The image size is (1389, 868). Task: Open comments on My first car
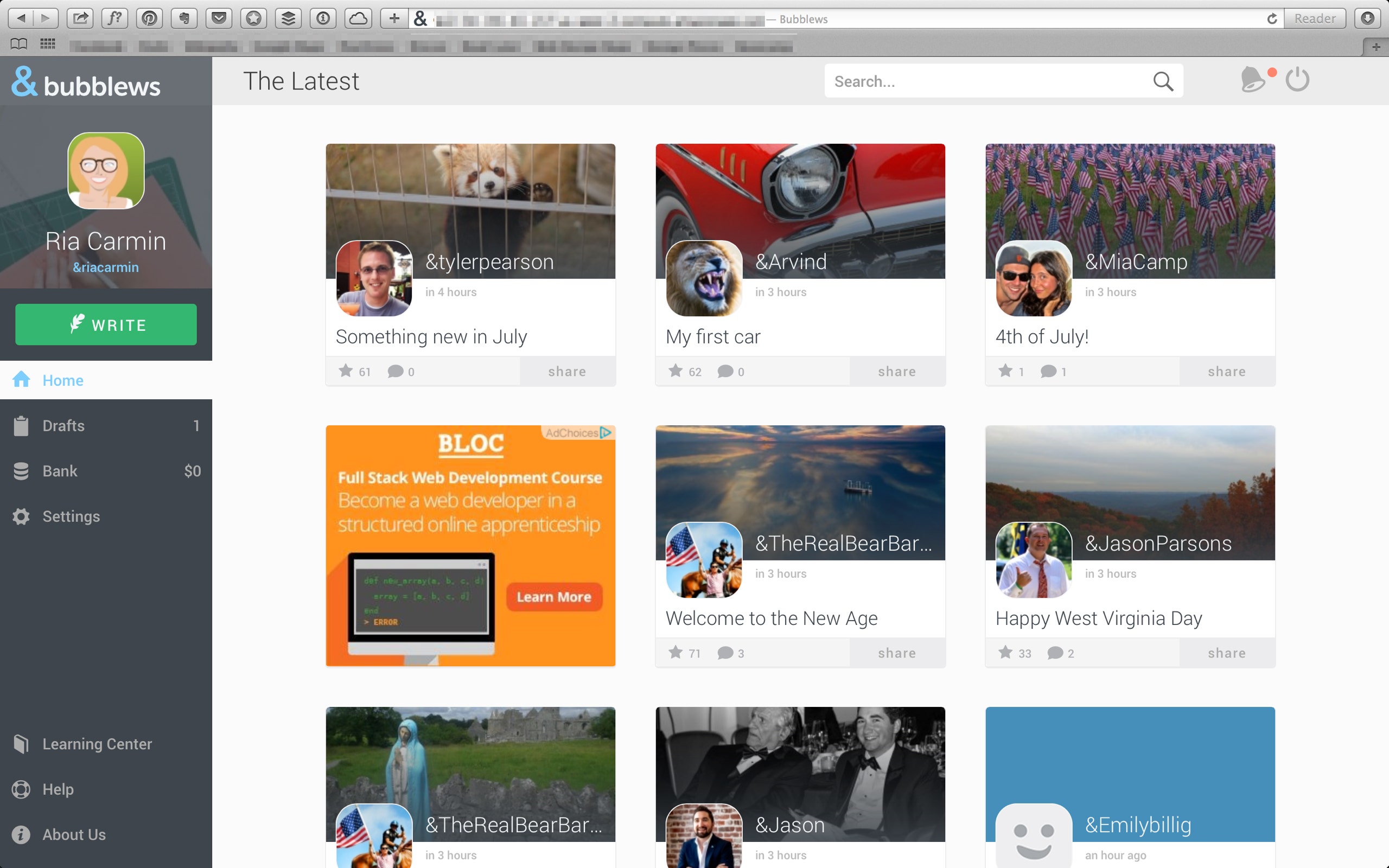(x=725, y=372)
